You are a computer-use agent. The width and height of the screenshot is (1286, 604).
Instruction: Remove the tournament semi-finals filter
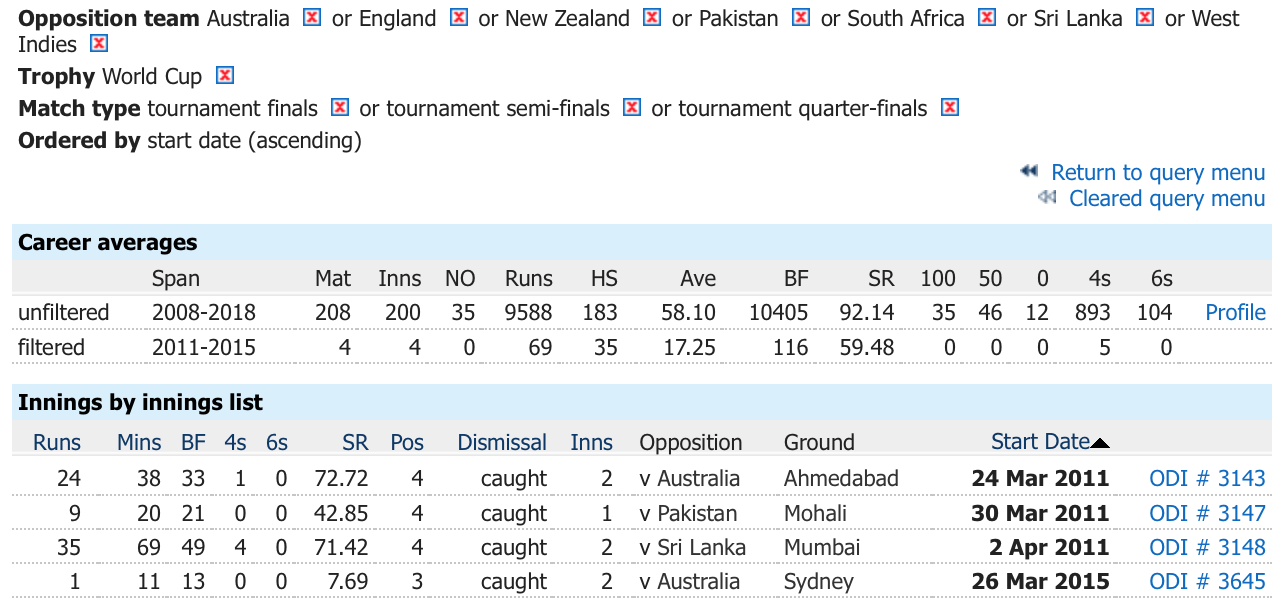632,108
